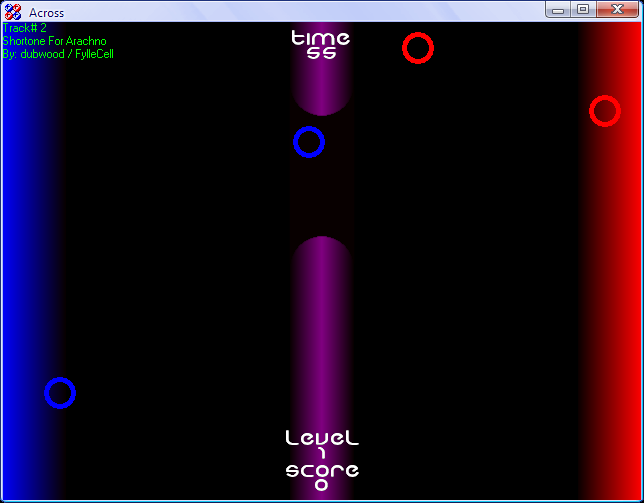
Task: Click the red ring beside the time counter
Action: (x=418, y=48)
